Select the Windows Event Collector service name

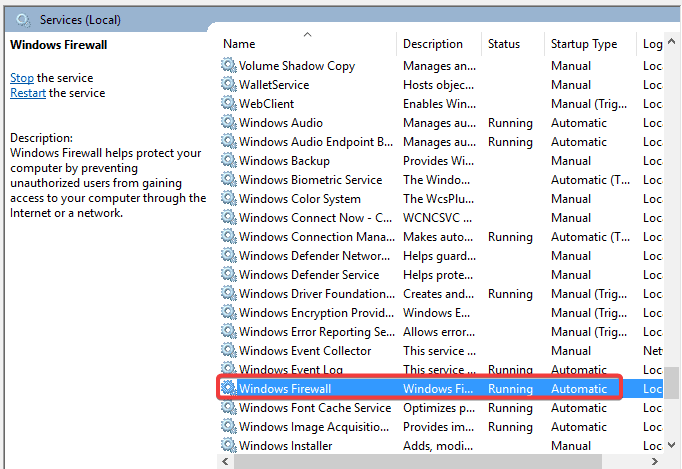[305, 351]
